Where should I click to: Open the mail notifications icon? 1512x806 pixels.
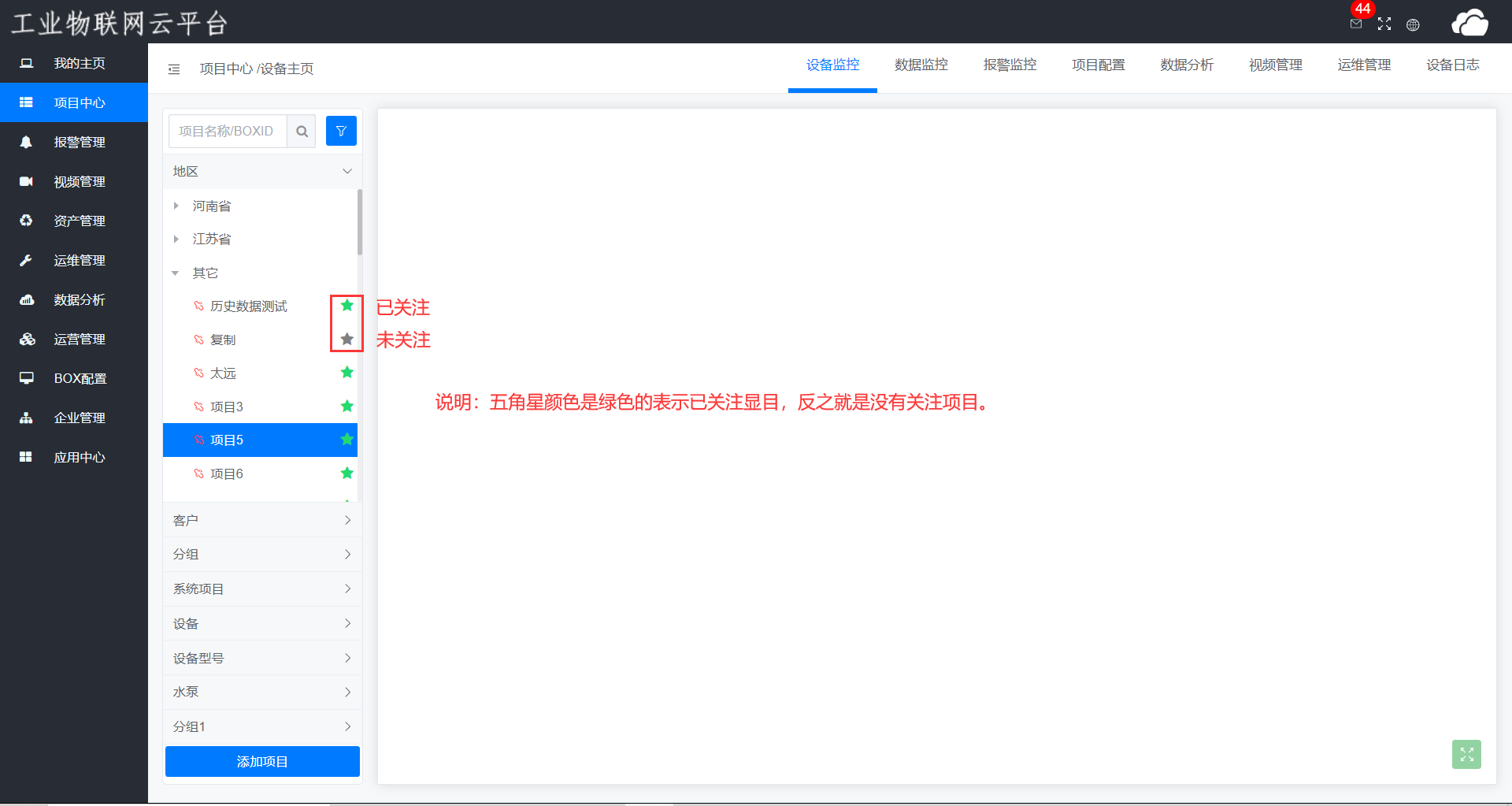coord(1356,24)
